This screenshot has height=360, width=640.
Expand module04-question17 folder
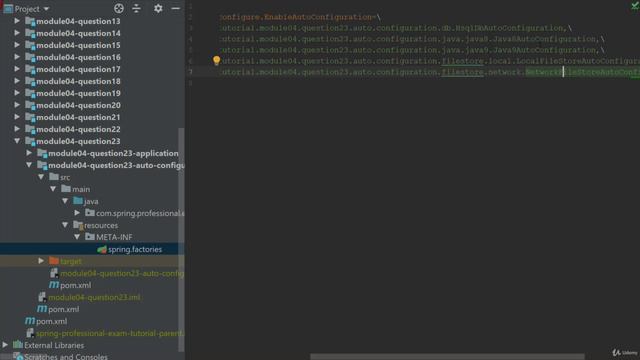[x=17, y=69]
